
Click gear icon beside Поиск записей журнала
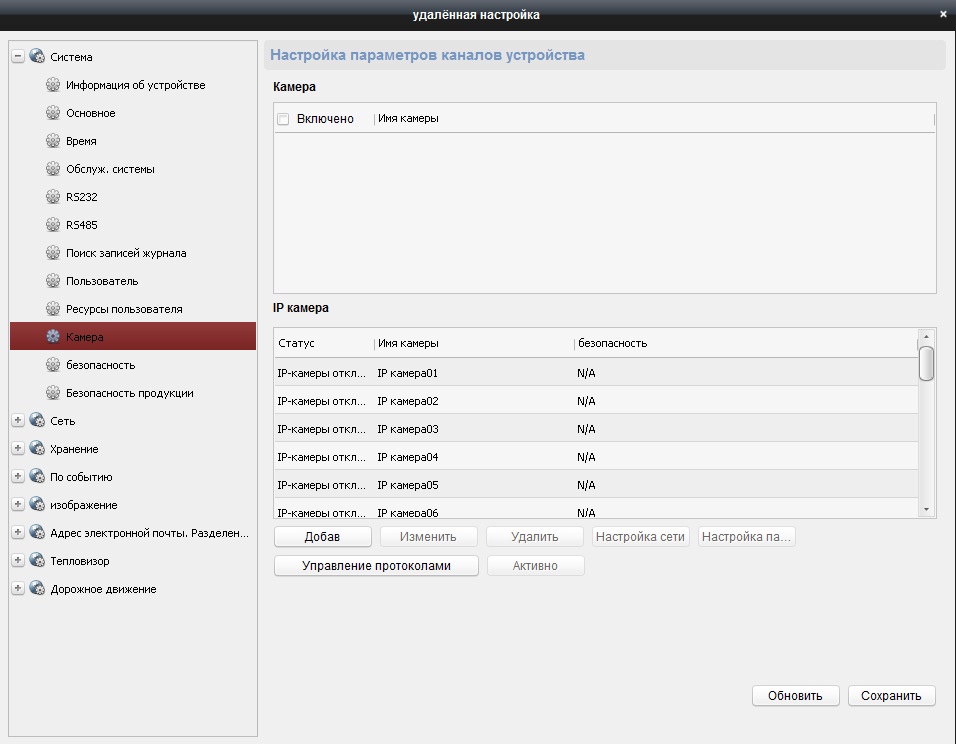tap(53, 253)
